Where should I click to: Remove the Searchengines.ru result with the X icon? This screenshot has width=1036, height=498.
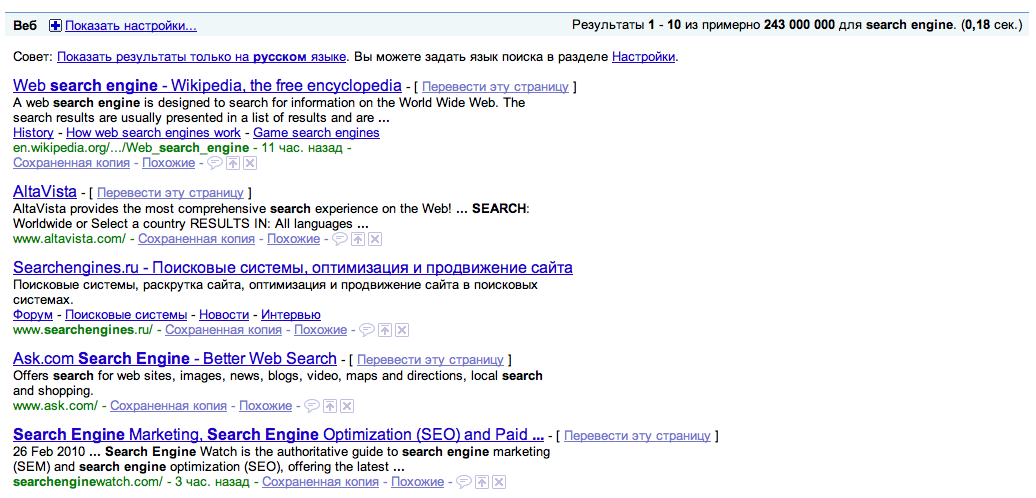402,330
